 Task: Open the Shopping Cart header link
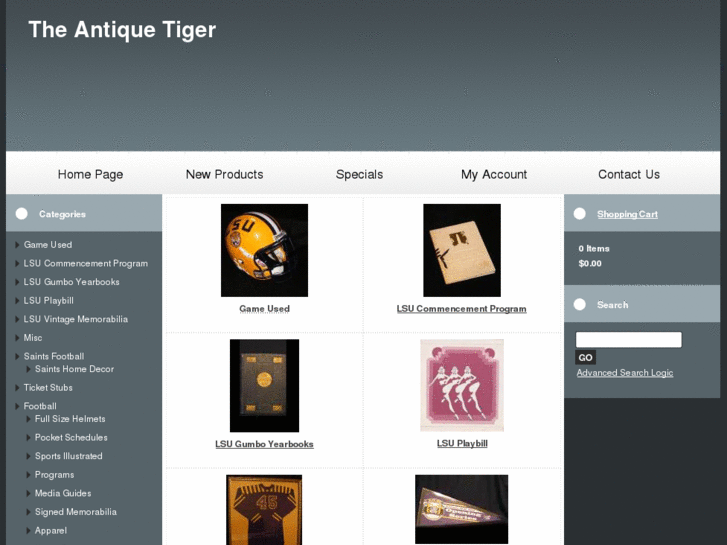click(x=627, y=214)
